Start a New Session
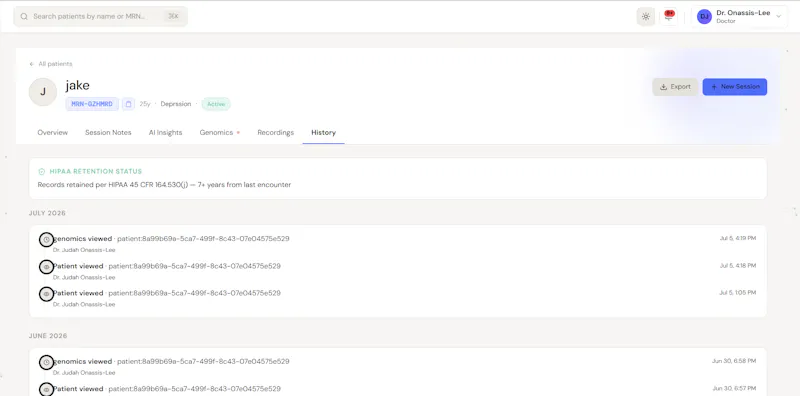Screen dimensions: 800x396 coord(735,87)
